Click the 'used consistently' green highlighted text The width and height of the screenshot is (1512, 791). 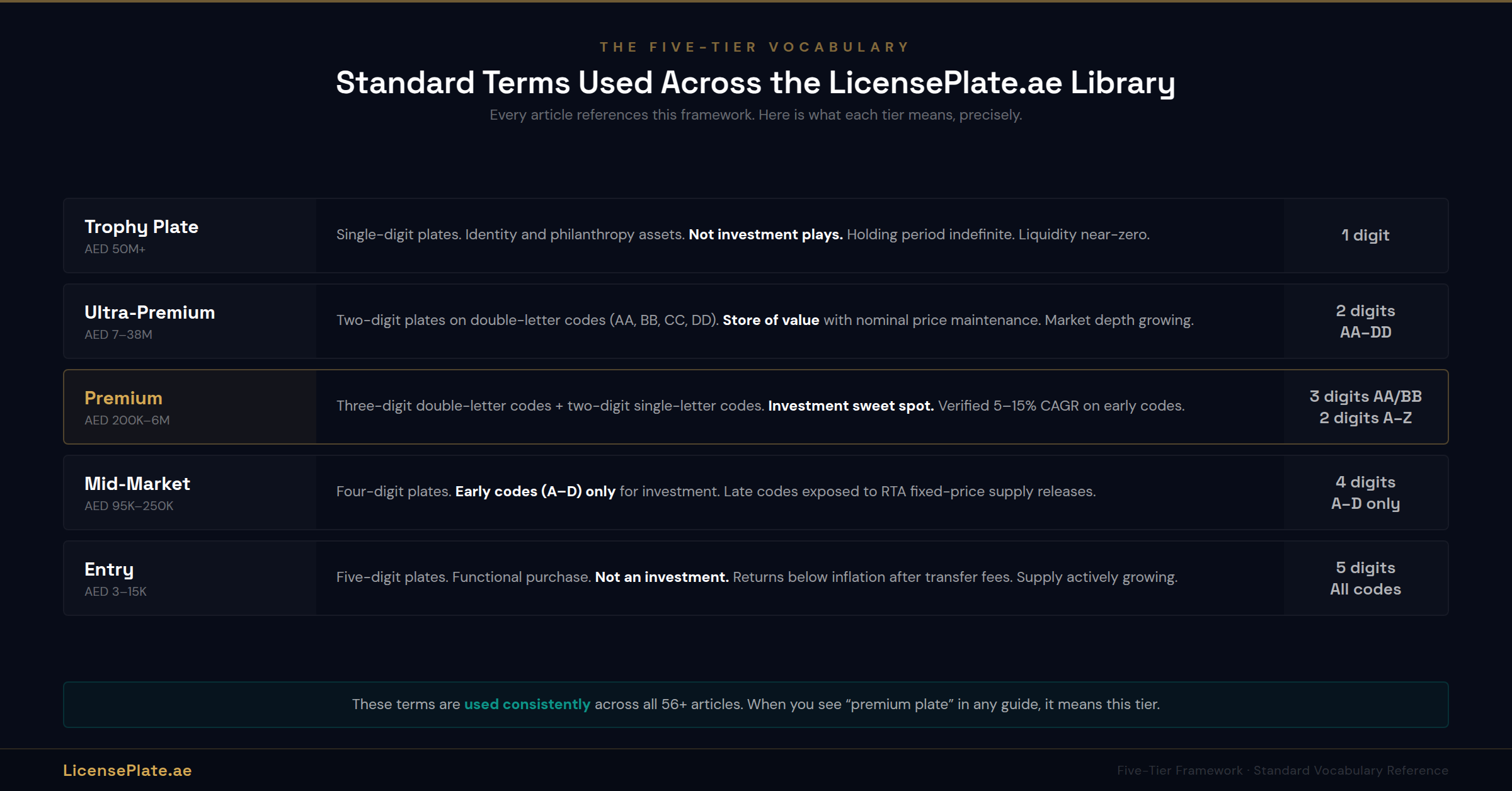click(527, 704)
